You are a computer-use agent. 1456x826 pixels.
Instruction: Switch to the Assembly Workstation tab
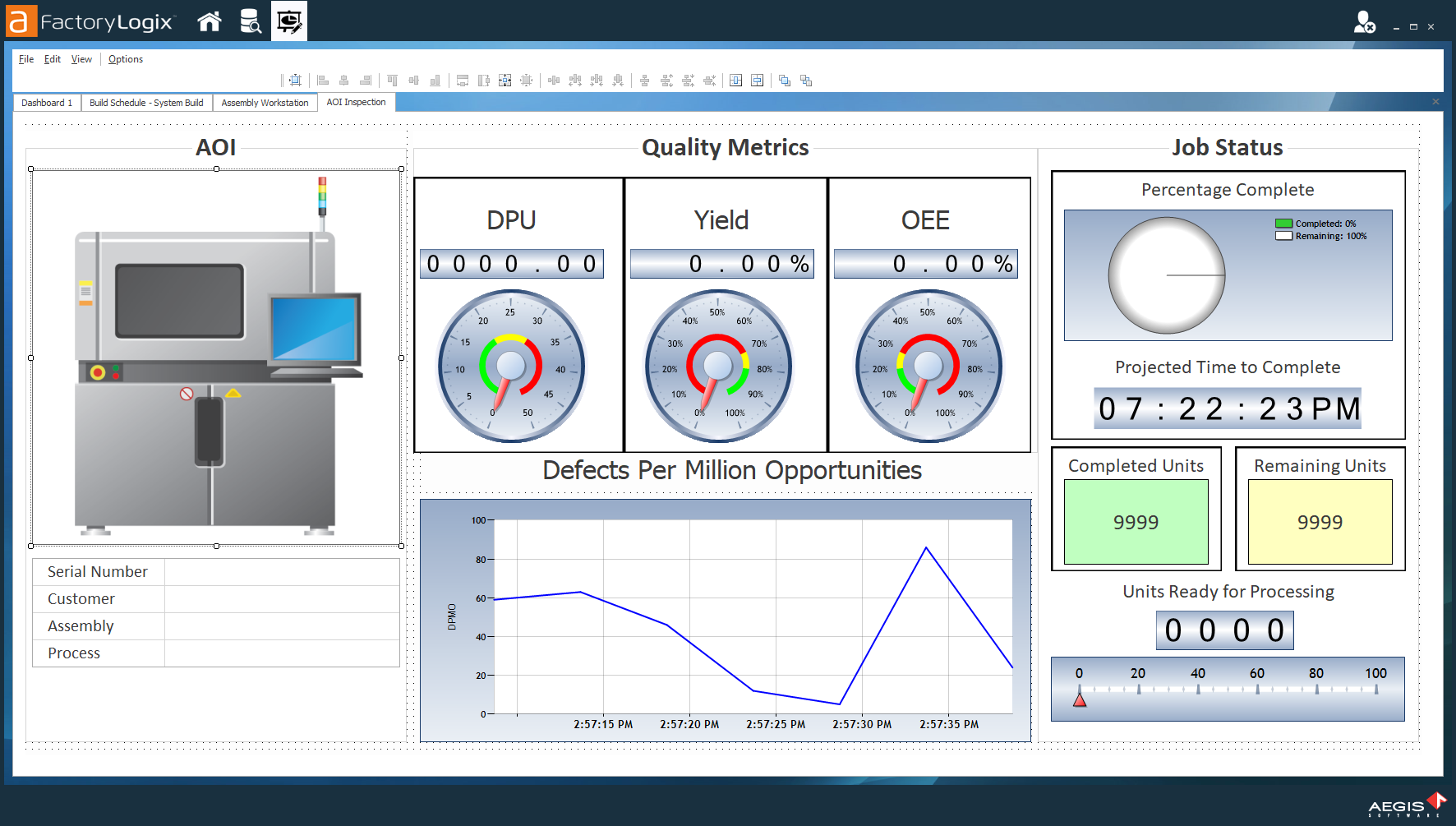[265, 102]
